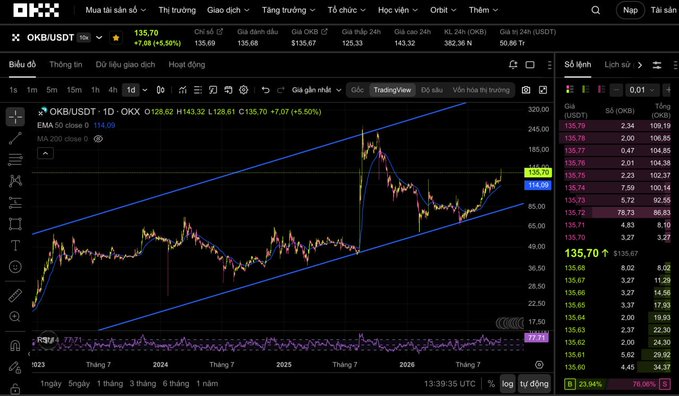Set range to 3 tháng

(x=142, y=384)
